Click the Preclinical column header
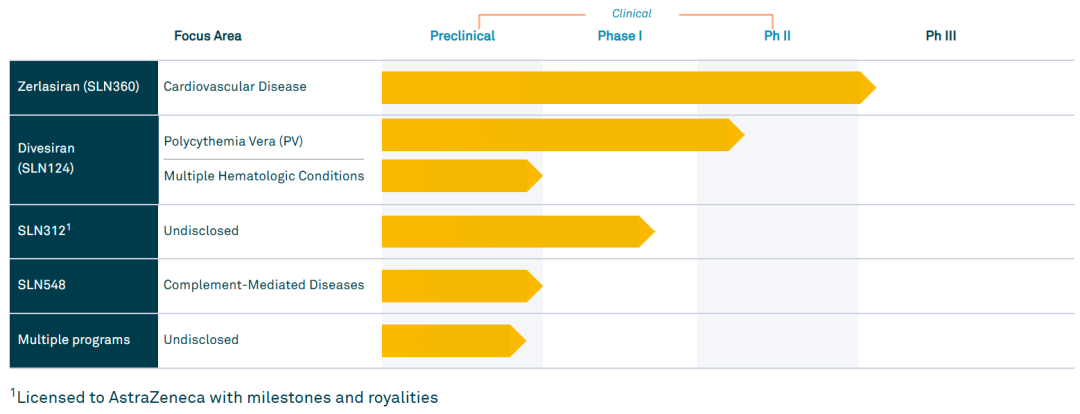 point(462,36)
